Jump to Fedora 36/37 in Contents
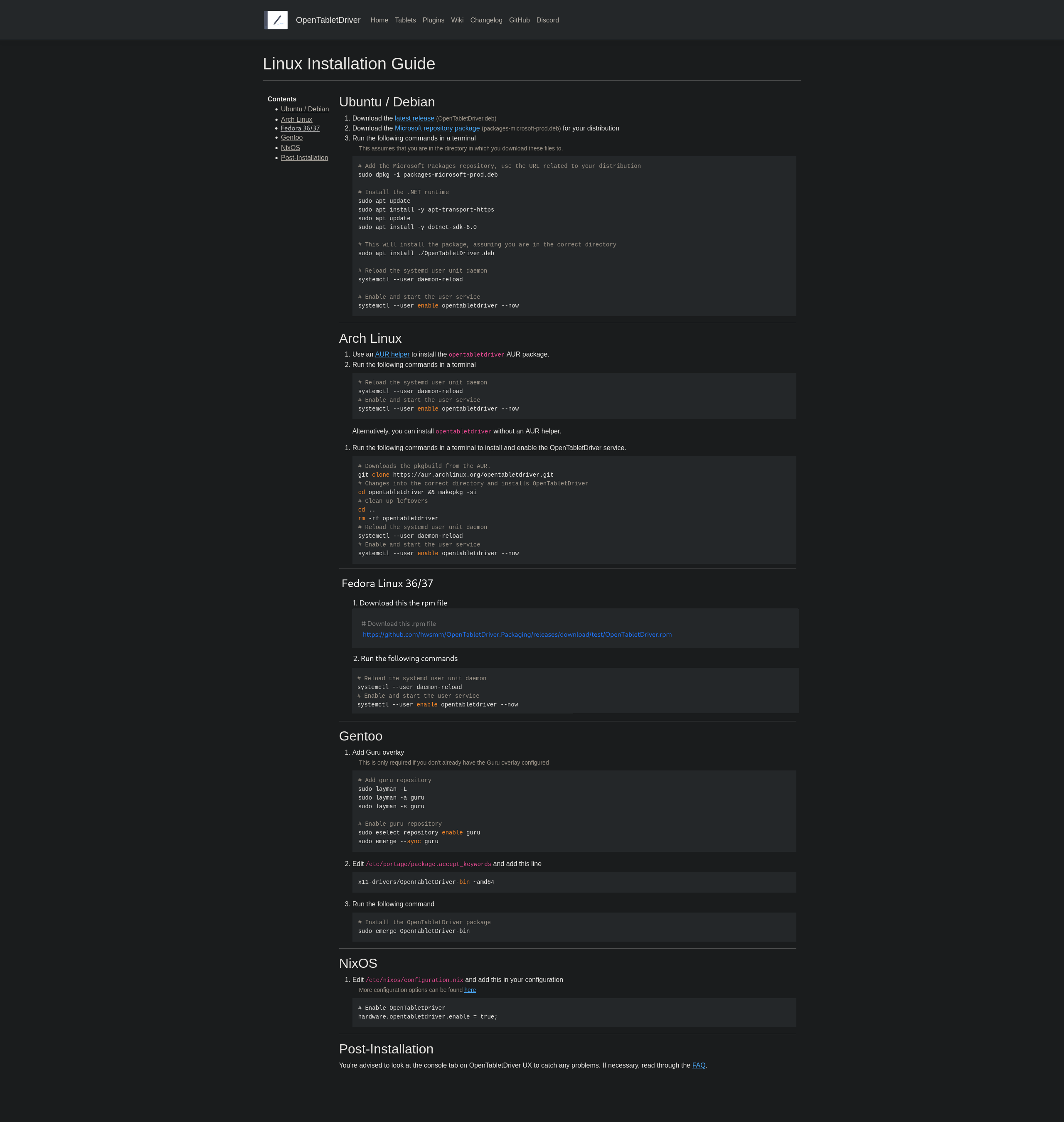The height and width of the screenshot is (1122, 1064). tap(300, 128)
